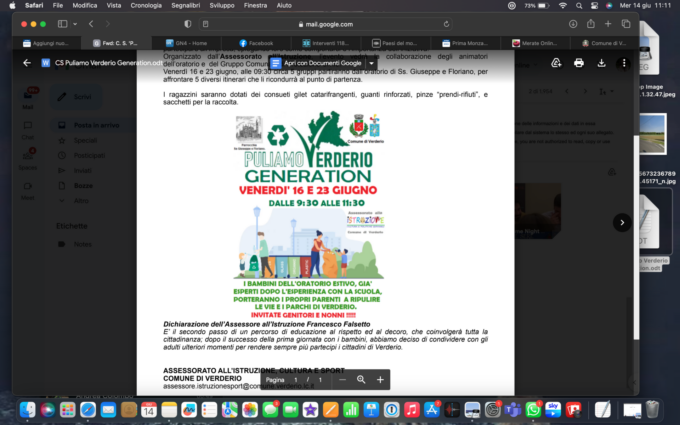
Task: Open a new Safari tab
Action: click(608, 24)
